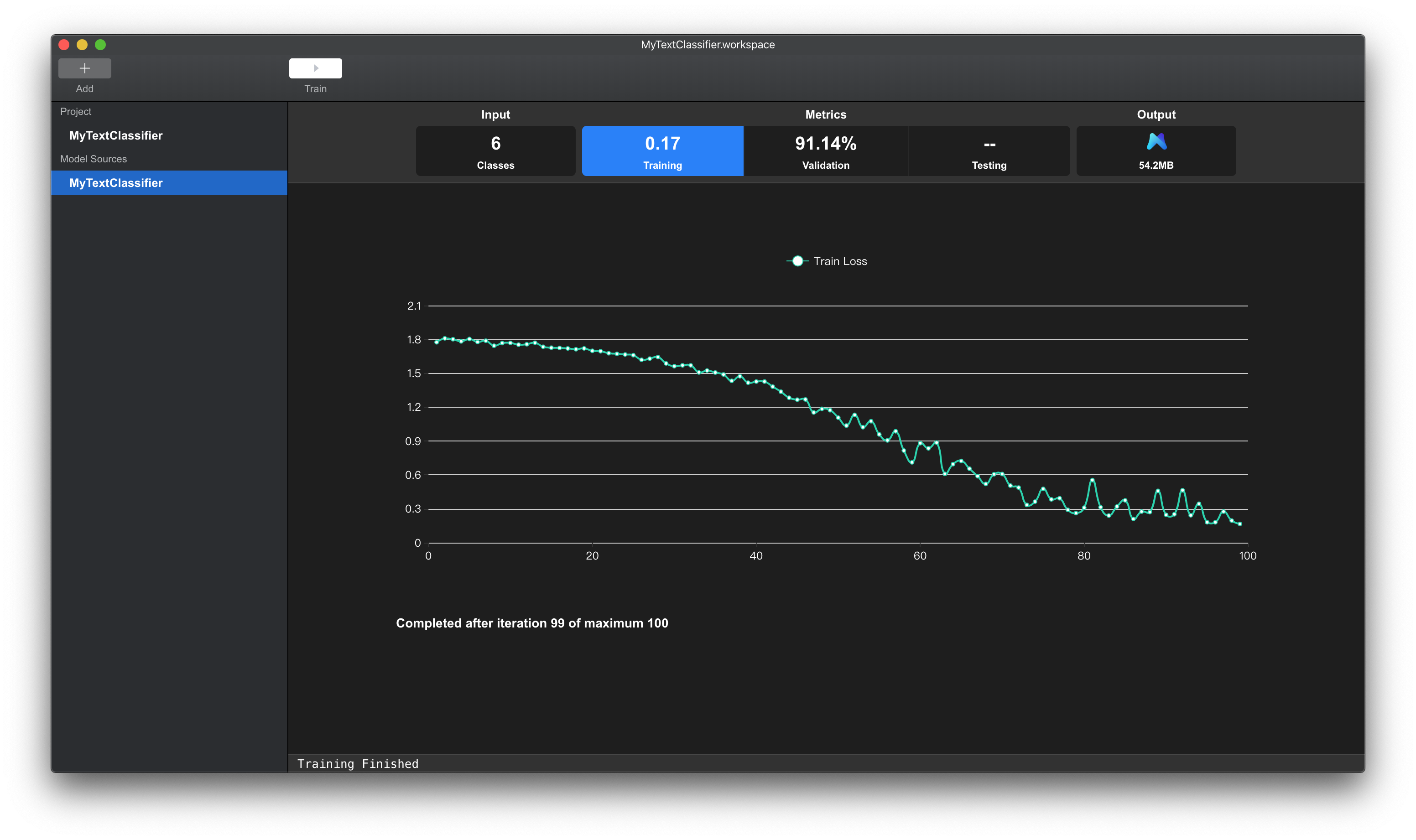Click the Add plus button
This screenshot has width=1416, height=840.
point(84,68)
